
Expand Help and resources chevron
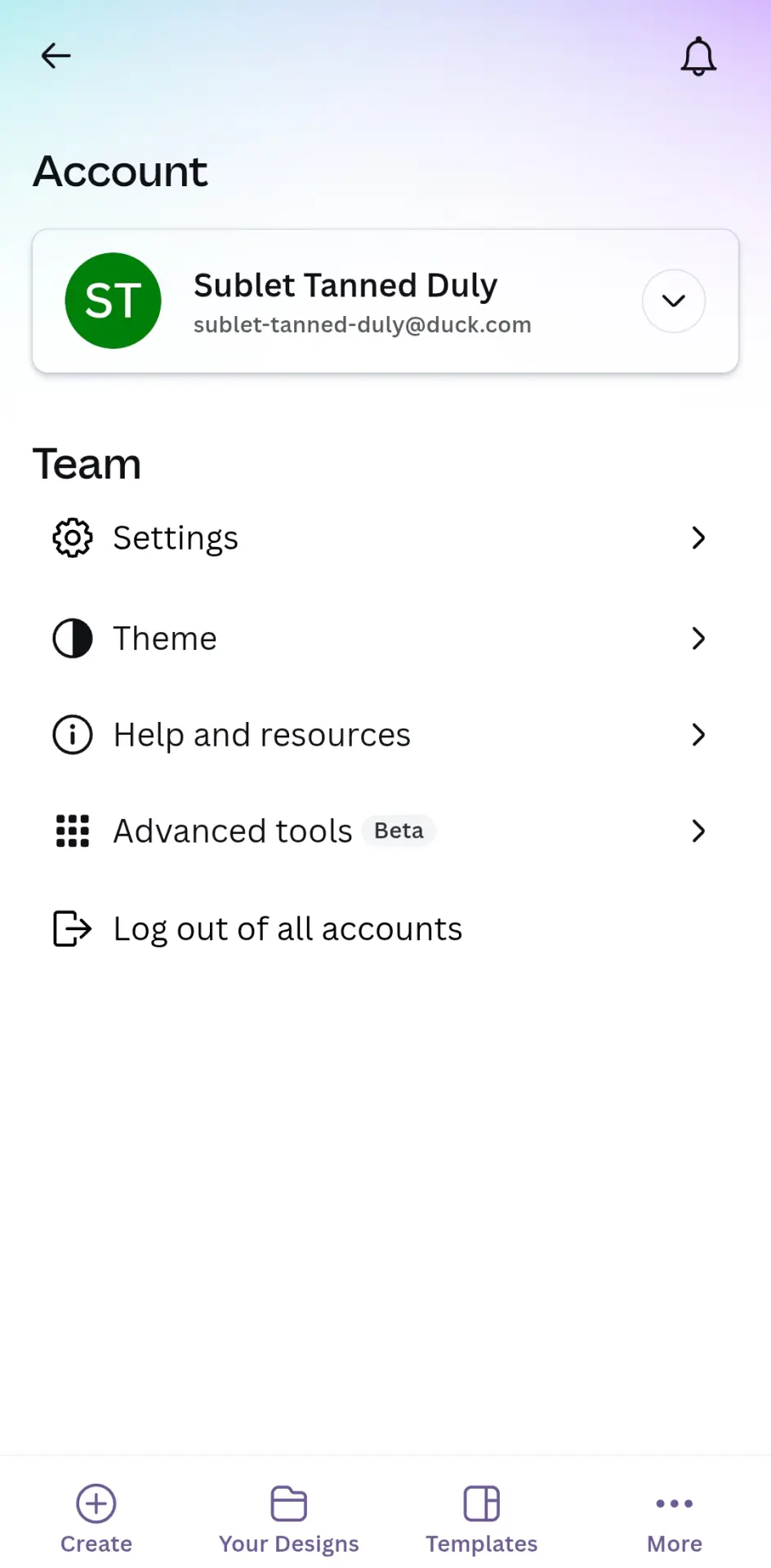click(698, 734)
